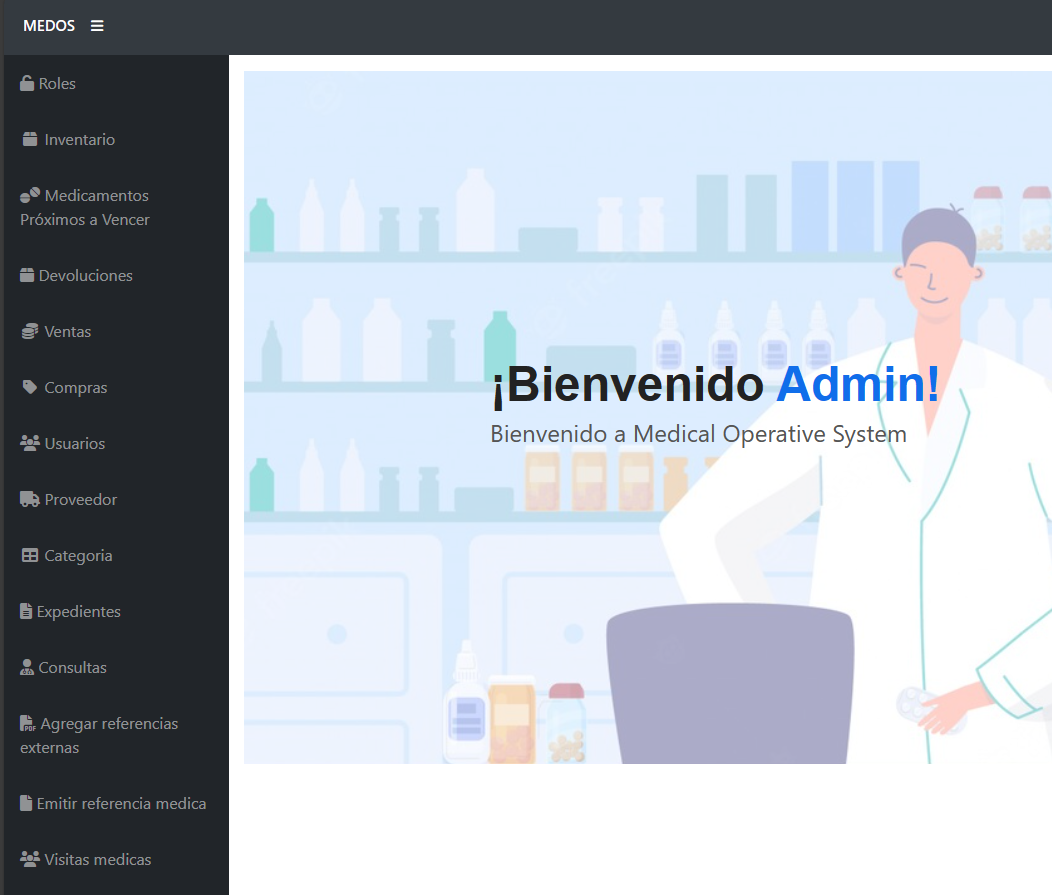This screenshot has width=1052, height=895.
Task: Click the MEDOS brand logo link
Action: [49, 26]
